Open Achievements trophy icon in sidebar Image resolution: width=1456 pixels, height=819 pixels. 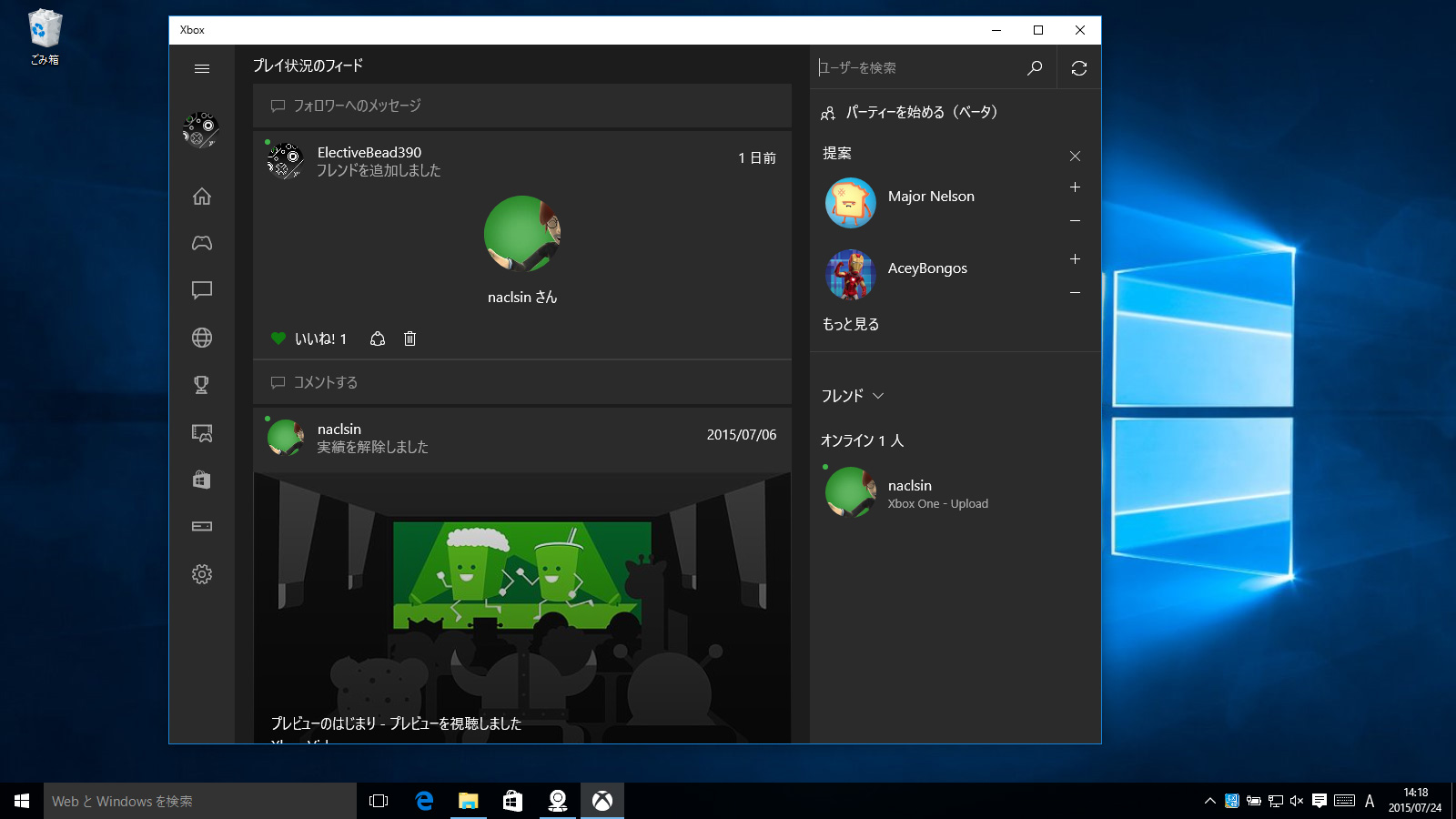point(202,385)
